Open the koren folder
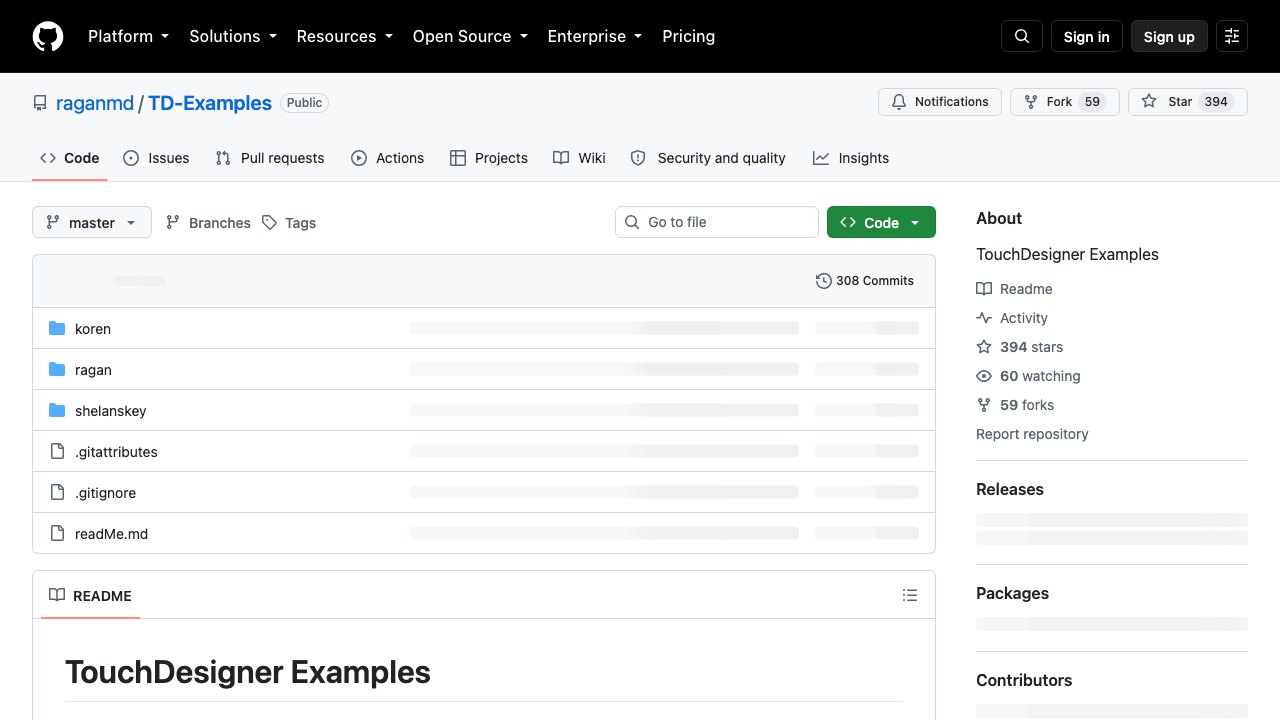The width and height of the screenshot is (1280, 720). pos(93,329)
